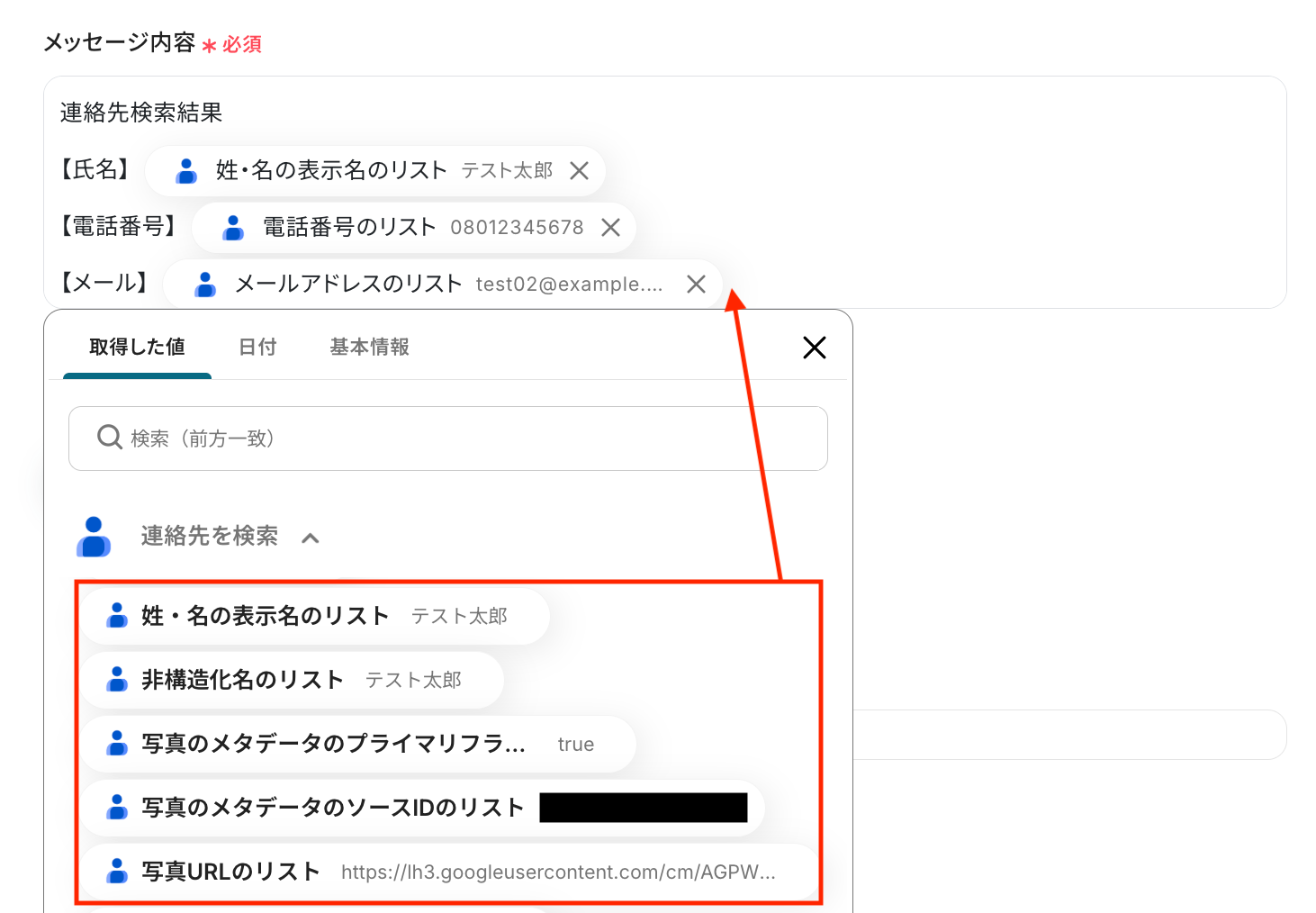This screenshot has width=1316, height=913.
Task: Click the person icon on 姓・名の表示名のリスト chip in message
Action: point(186,171)
